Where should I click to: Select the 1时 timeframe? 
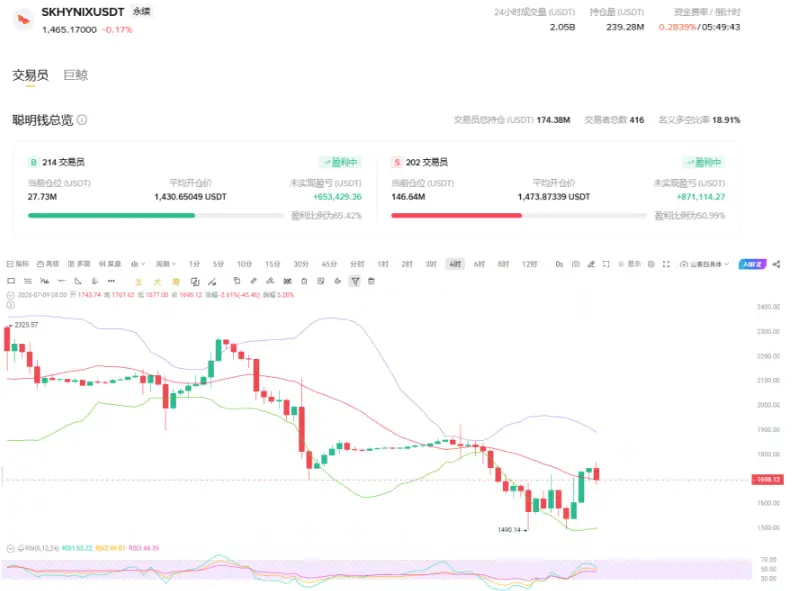(383, 264)
